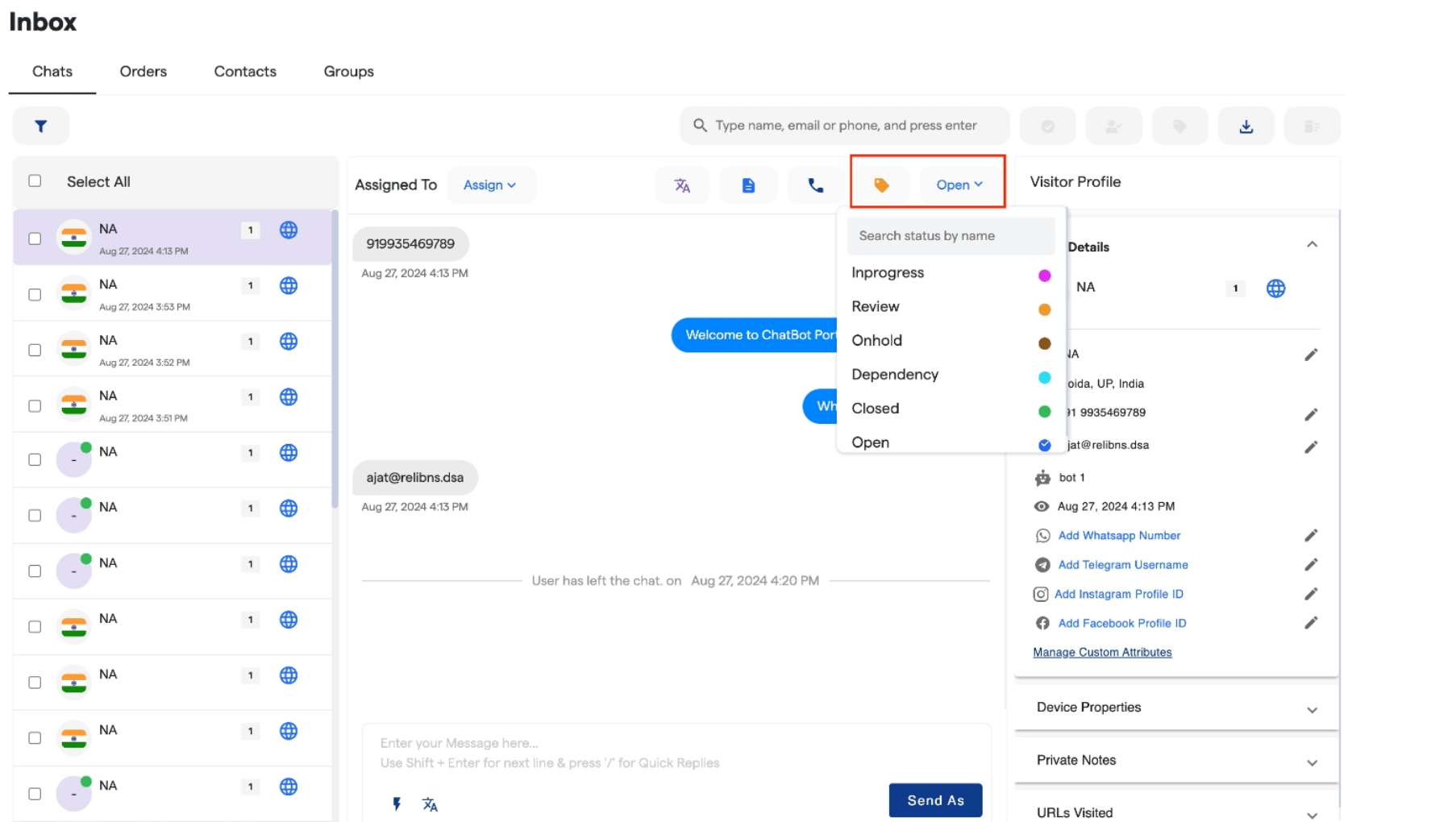Viewport: 1456px width, 822px height.
Task: Open quick replies lightning bolt icon
Action: click(x=397, y=803)
